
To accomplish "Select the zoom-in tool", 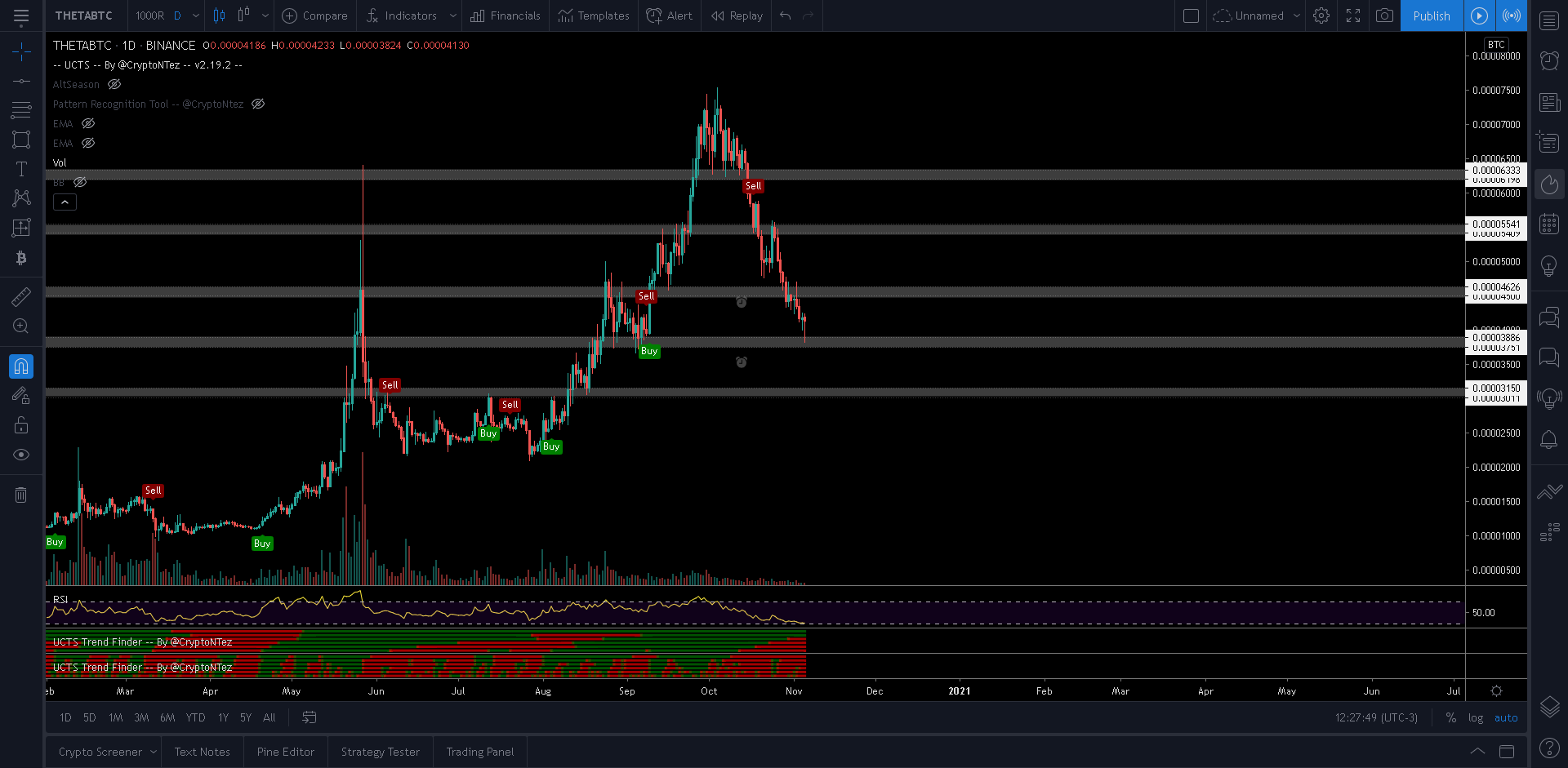I will click(21, 326).
